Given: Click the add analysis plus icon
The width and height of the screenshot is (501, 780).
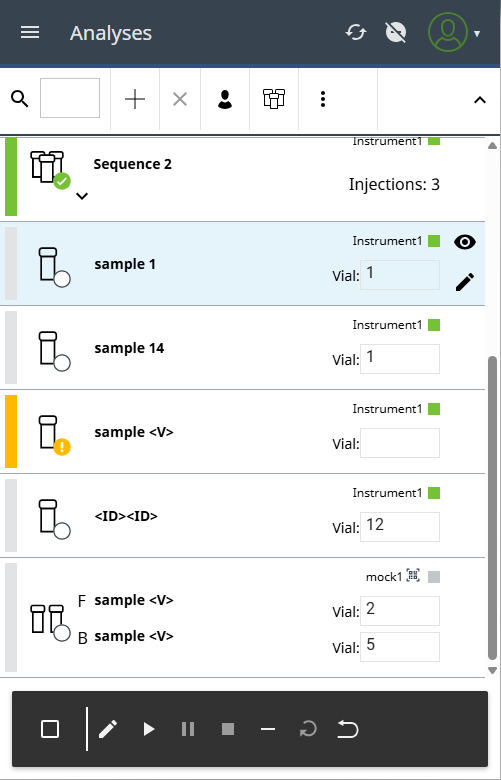Looking at the screenshot, I should click(x=135, y=99).
